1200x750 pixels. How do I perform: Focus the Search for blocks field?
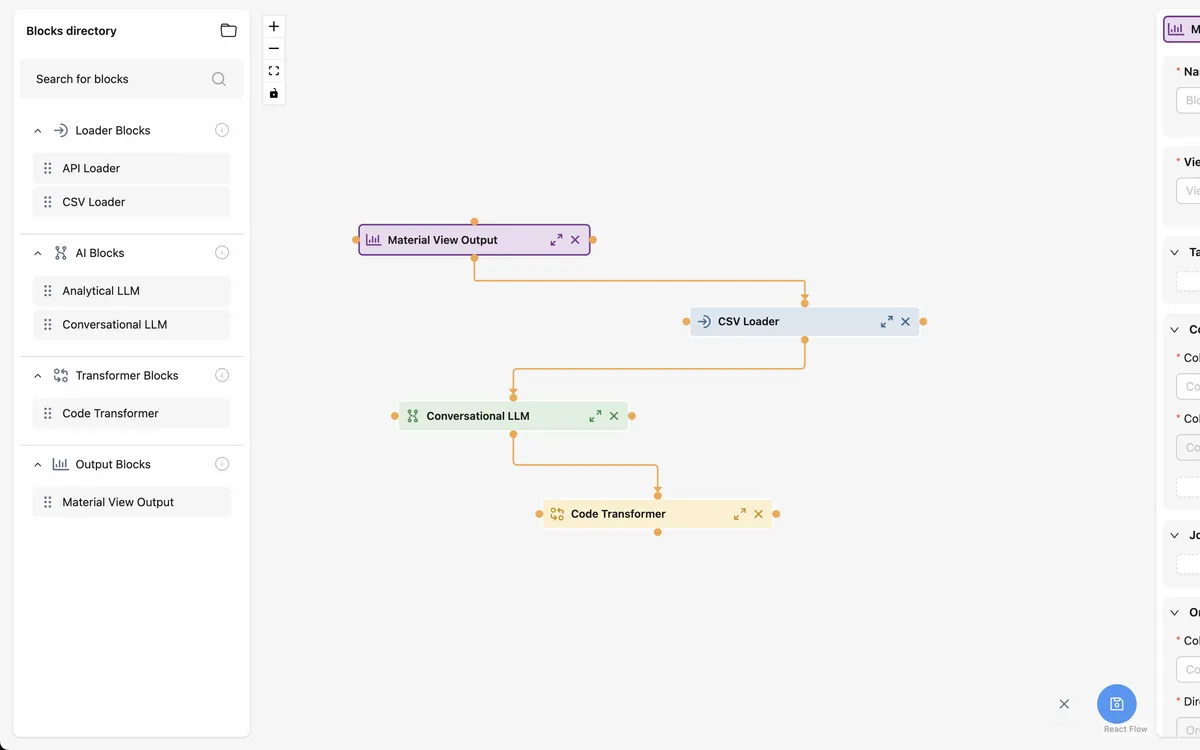pos(132,79)
